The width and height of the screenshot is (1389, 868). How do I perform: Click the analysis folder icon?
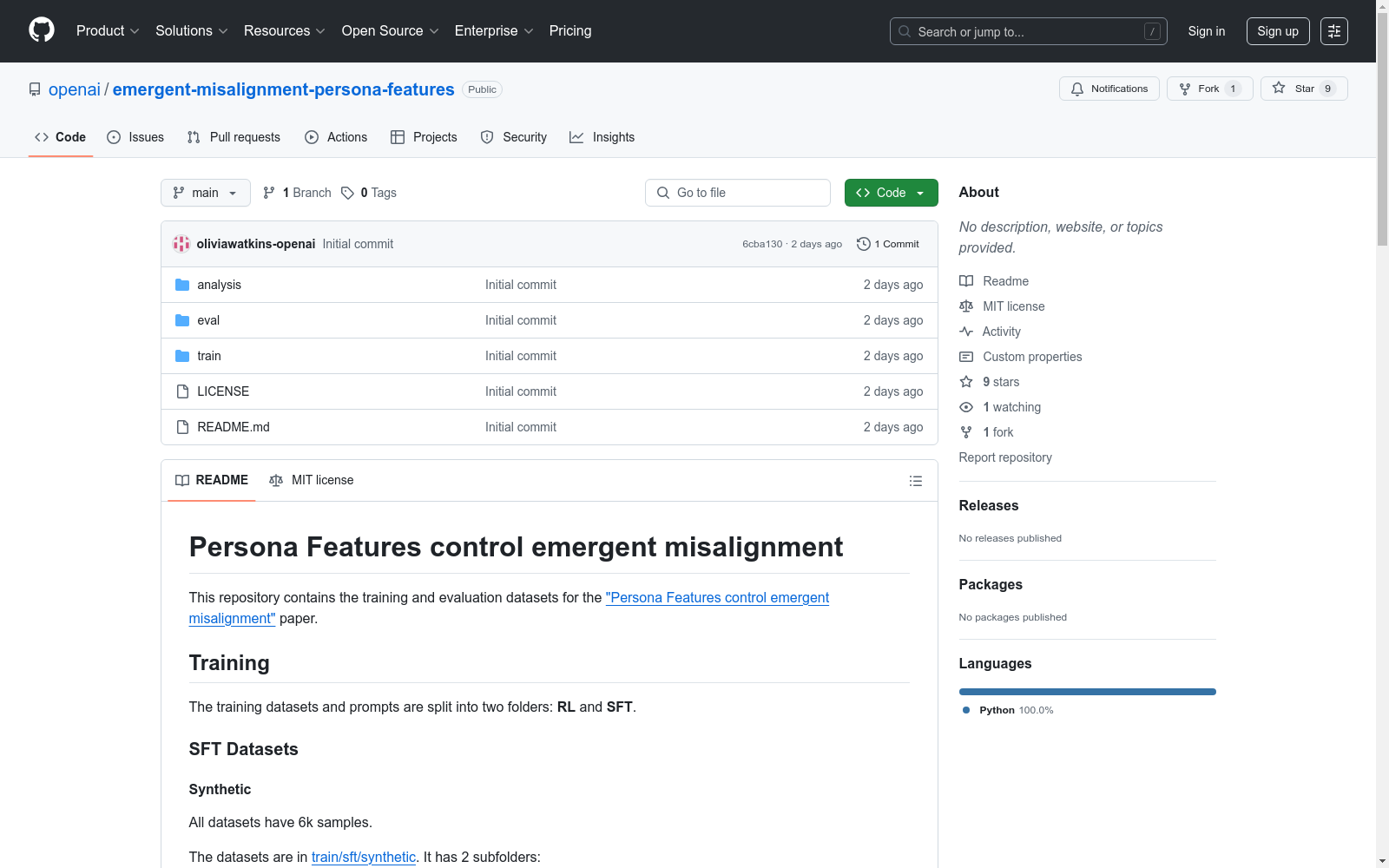(x=182, y=285)
